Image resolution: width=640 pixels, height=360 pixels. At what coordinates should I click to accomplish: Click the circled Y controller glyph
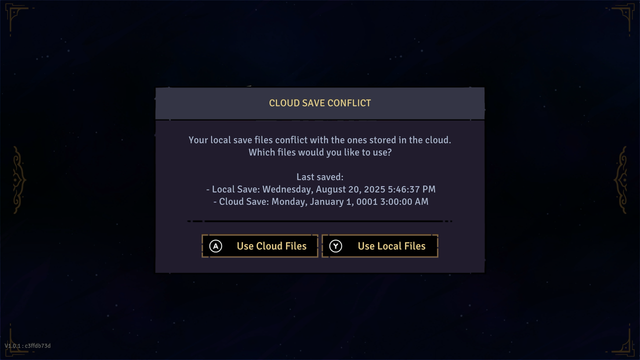tap(336, 246)
